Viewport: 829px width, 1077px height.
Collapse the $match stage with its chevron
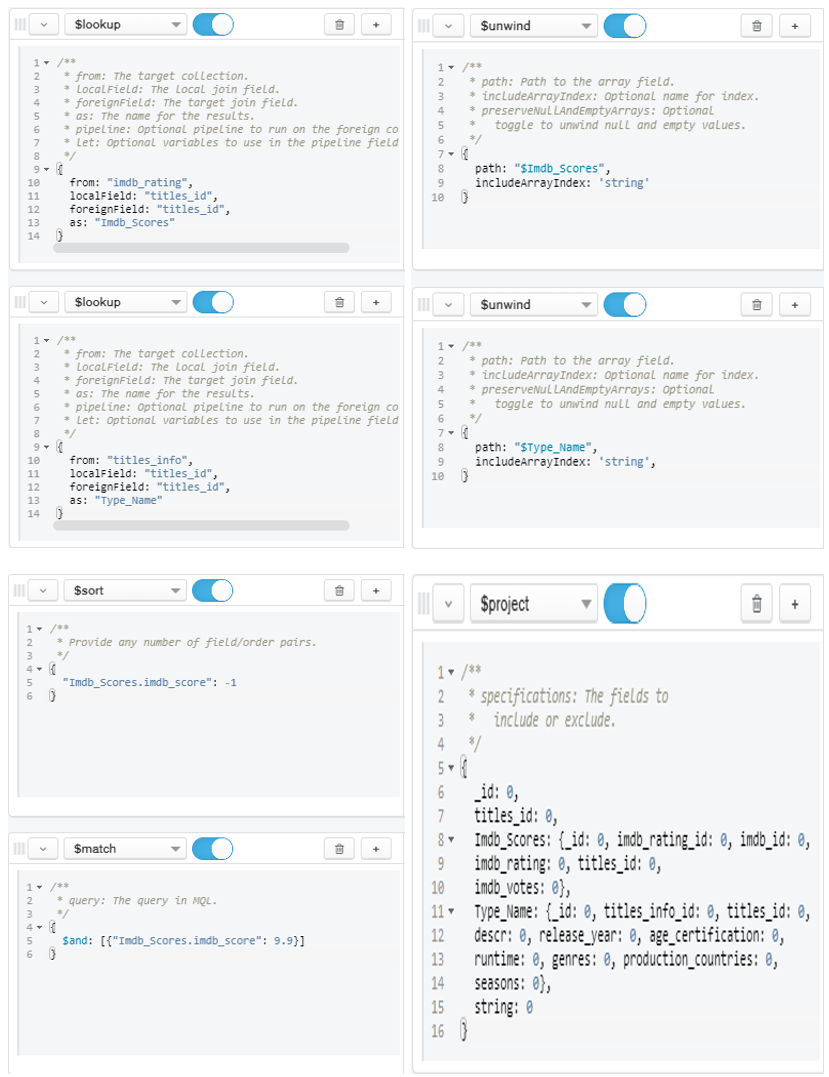43,849
